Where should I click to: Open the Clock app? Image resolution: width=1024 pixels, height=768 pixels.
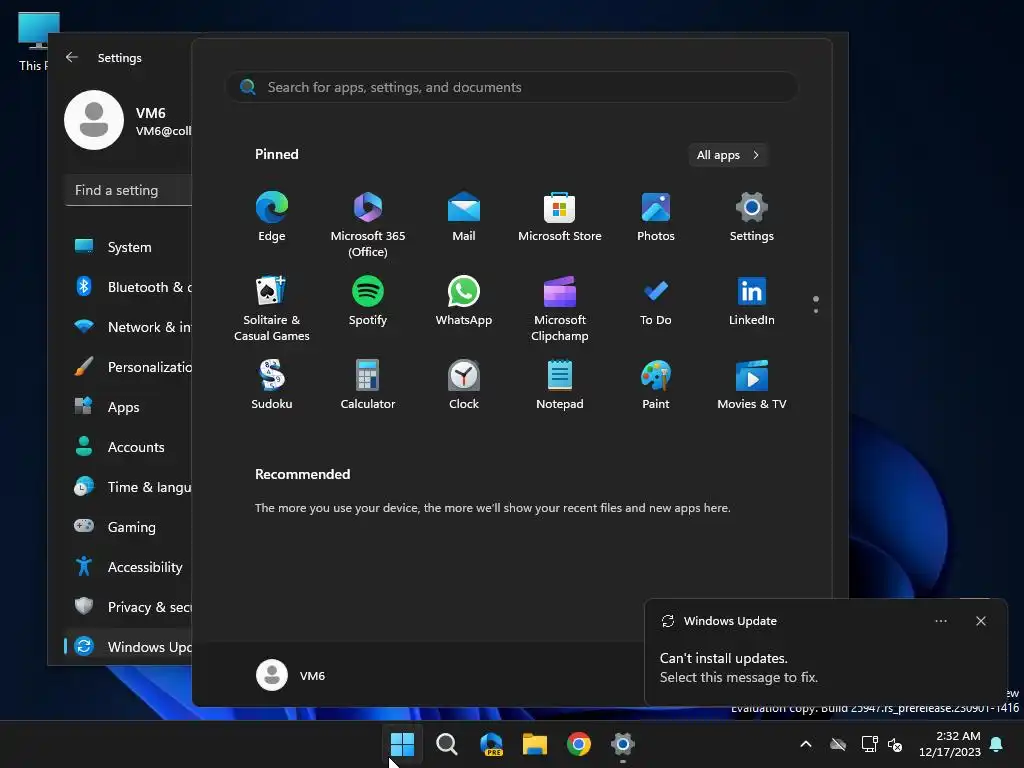point(464,385)
